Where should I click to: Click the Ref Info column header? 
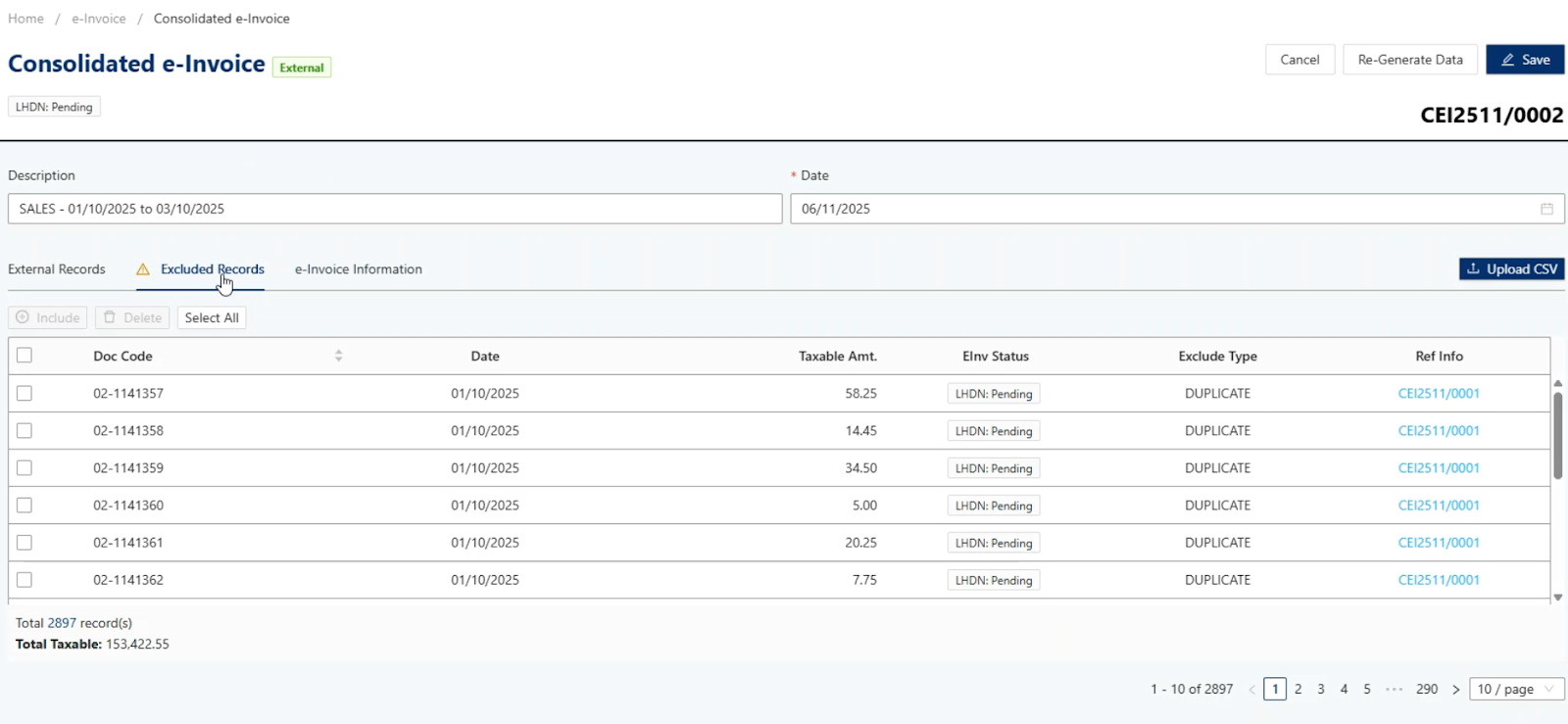(1439, 356)
